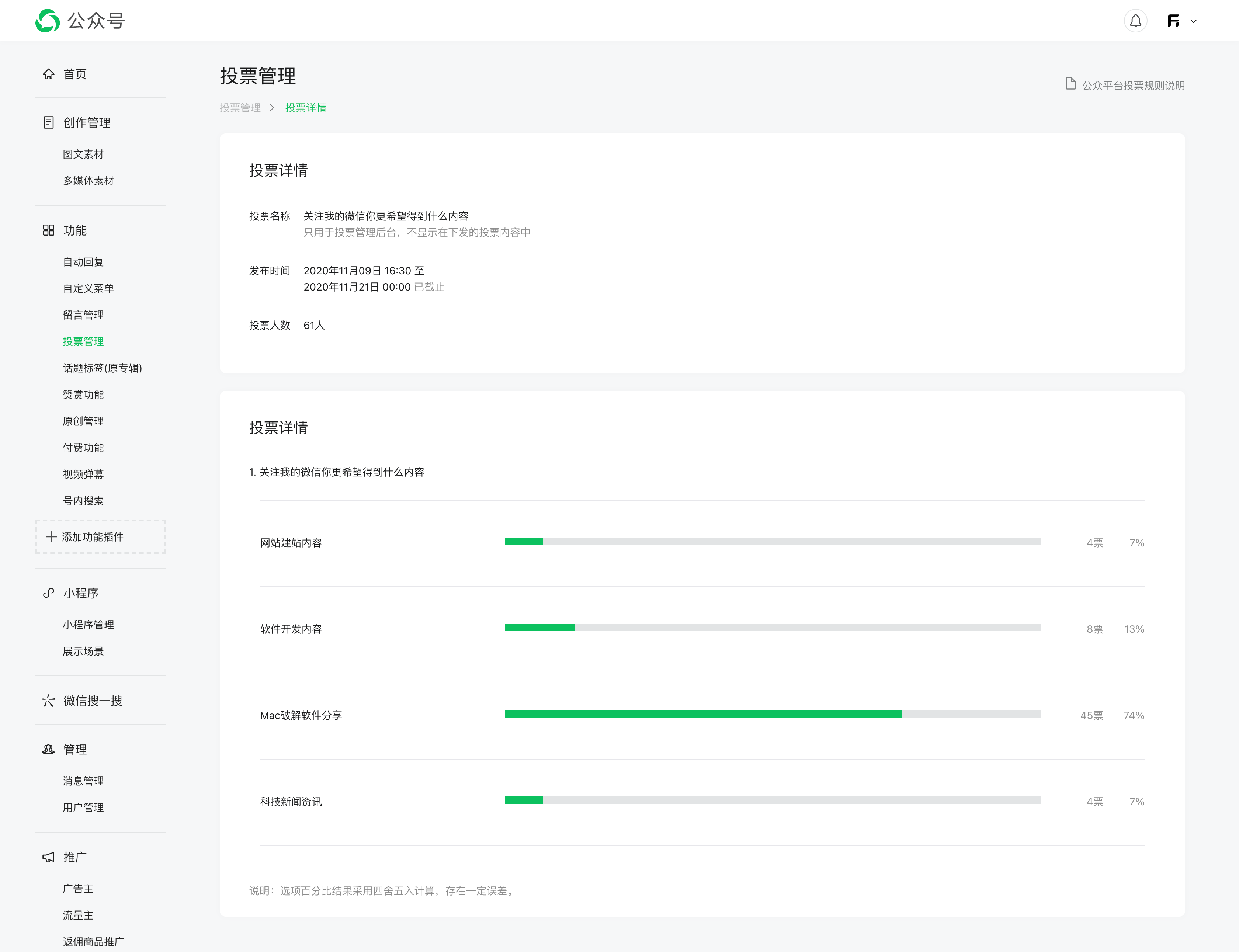Screen dimensions: 1239x952
Task: Click the 科技新闻资讯 progress bar
Action: (x=773, y=800)
